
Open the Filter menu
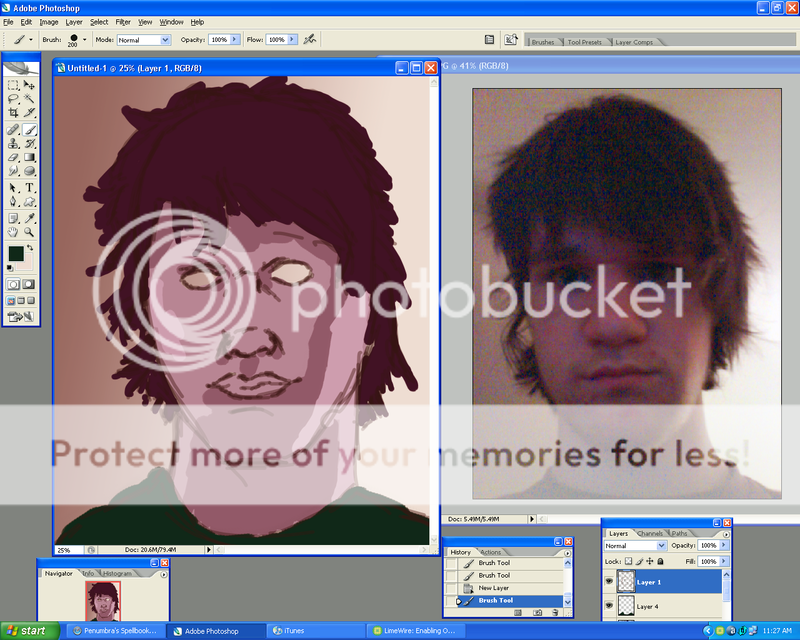coord(122,21)
